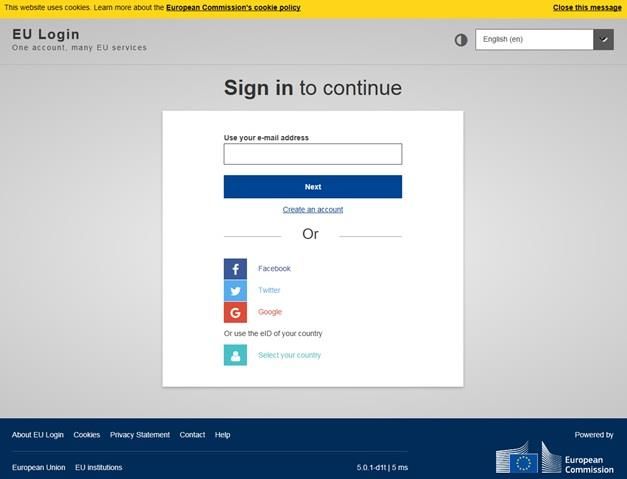Open the Create an account link
The image size is (627, 479).
point(313,210)
